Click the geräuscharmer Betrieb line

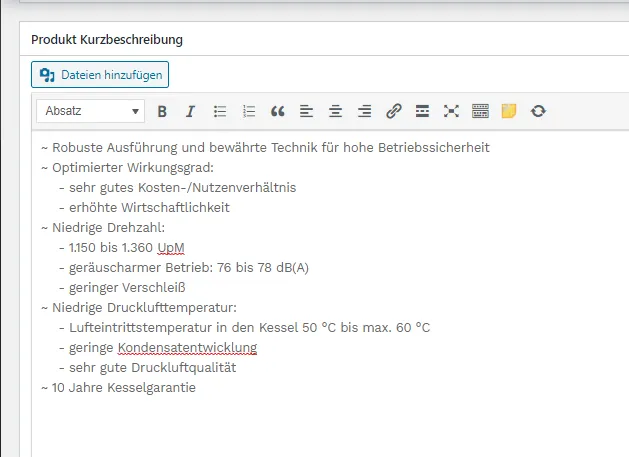[184, 268]
